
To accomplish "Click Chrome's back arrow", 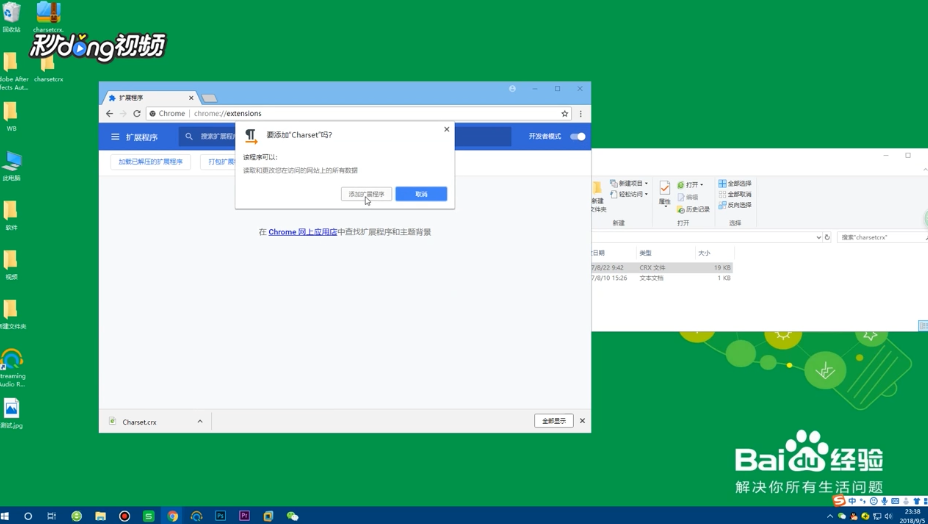I will click(x=109, y=114).
